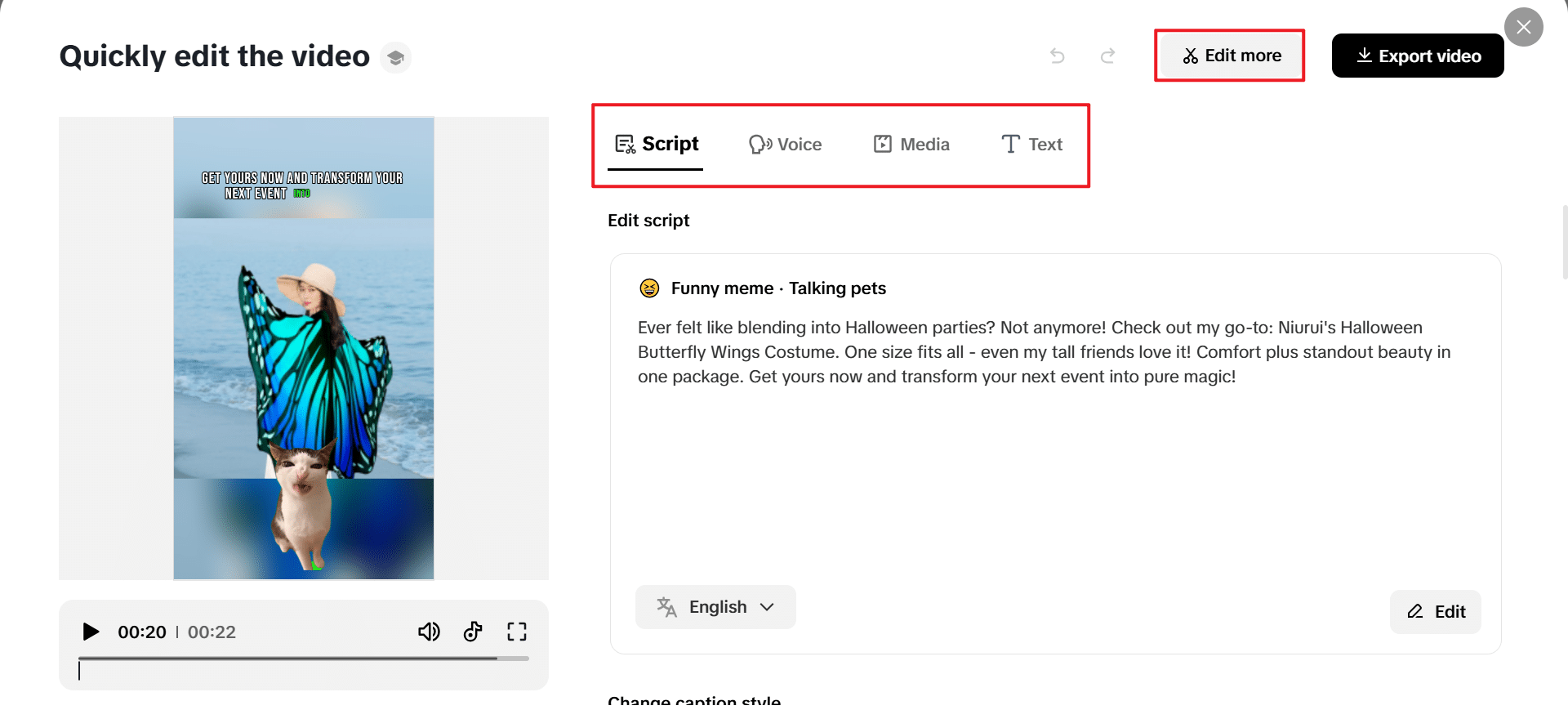Click the Funny meme emoji icon
1568x719 pixels.
pos(649,288)
